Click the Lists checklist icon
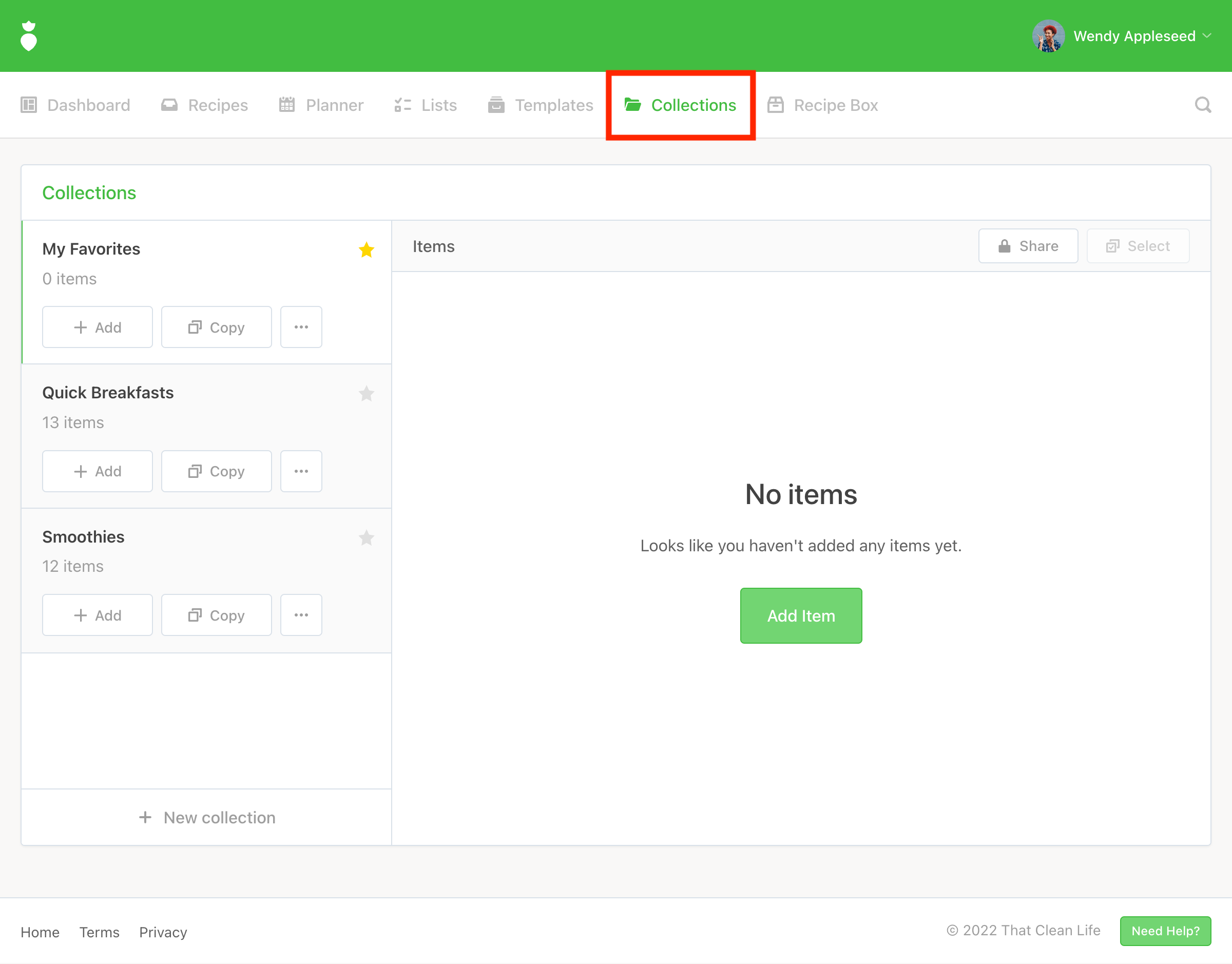Image resolution: width=1232 pixels, height=964 pixels. click(x=402, y=105)
